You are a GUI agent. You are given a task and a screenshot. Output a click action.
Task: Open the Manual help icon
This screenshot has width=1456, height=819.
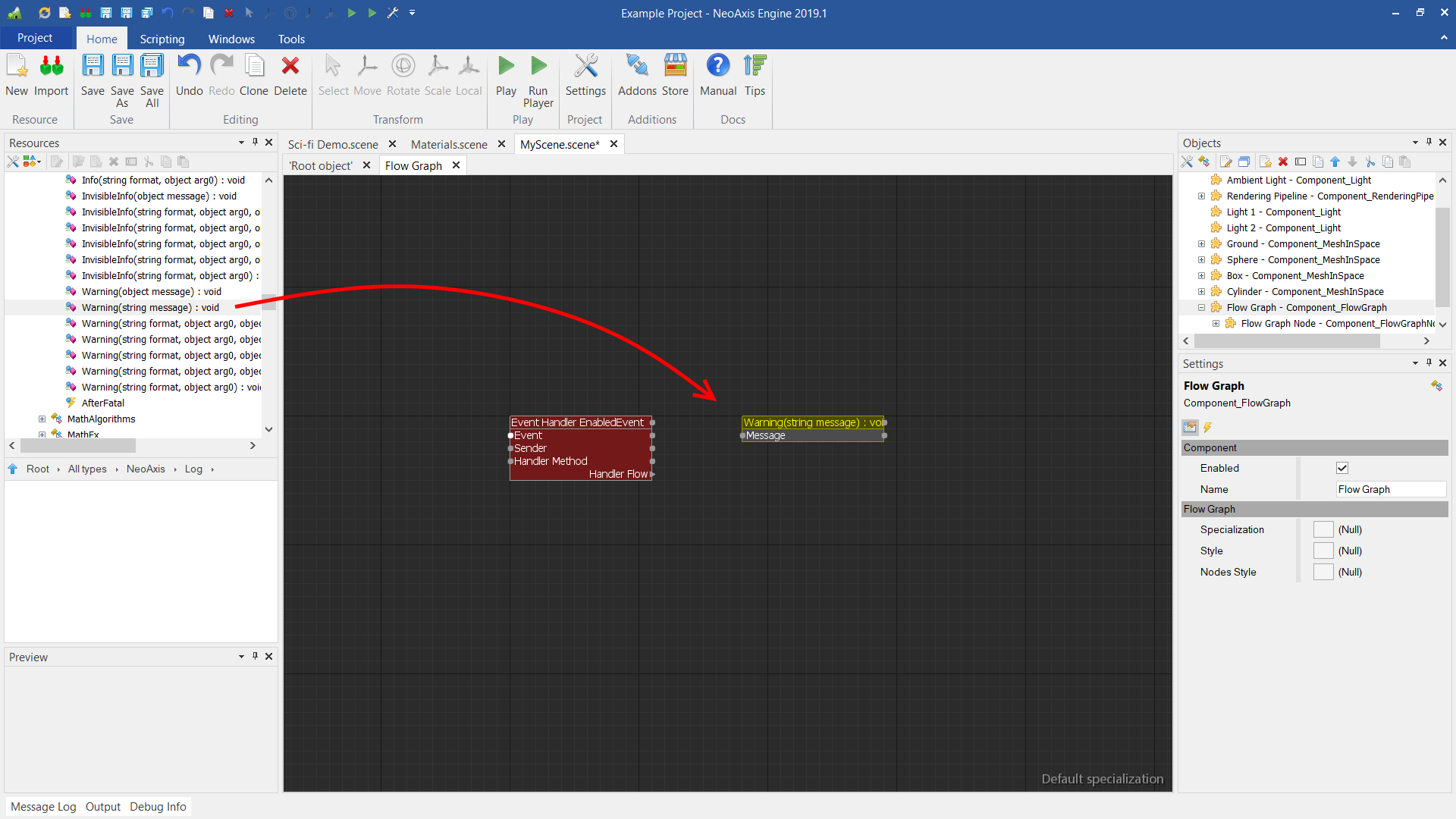[717, 67]
